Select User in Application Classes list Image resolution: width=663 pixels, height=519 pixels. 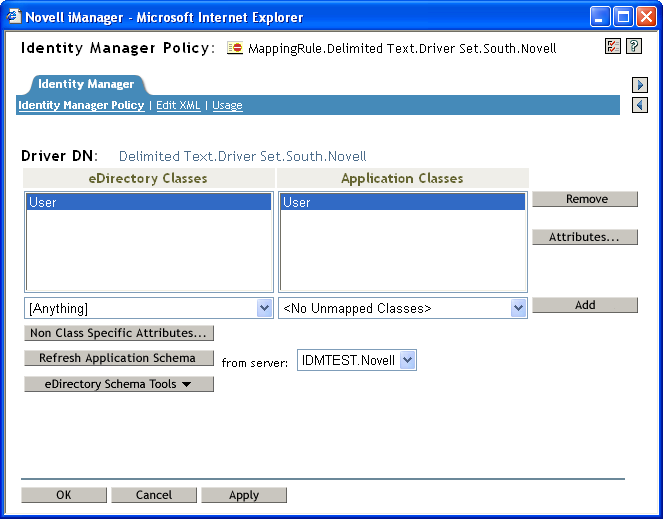(403, 202)
